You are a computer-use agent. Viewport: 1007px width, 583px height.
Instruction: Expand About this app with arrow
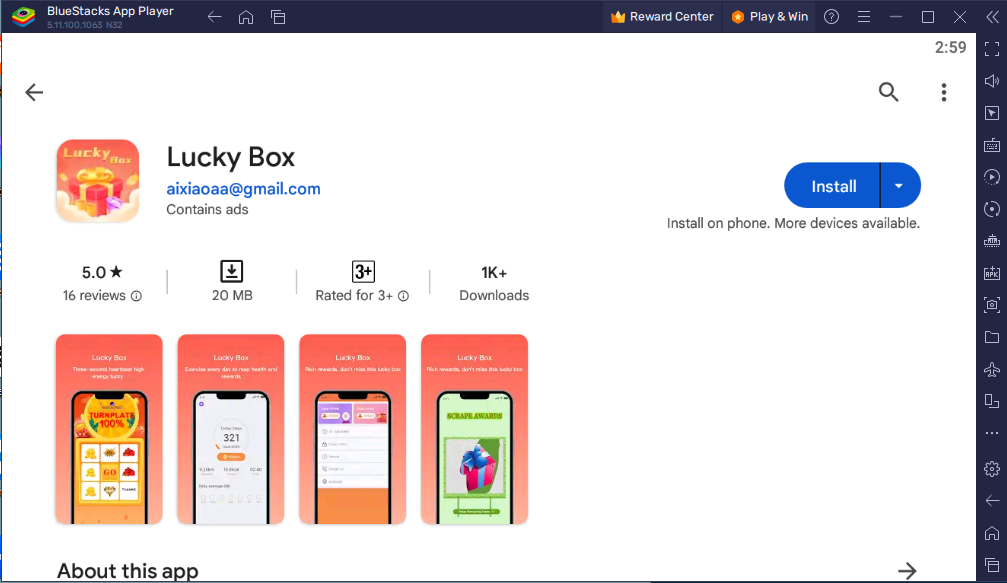[907, 570]
